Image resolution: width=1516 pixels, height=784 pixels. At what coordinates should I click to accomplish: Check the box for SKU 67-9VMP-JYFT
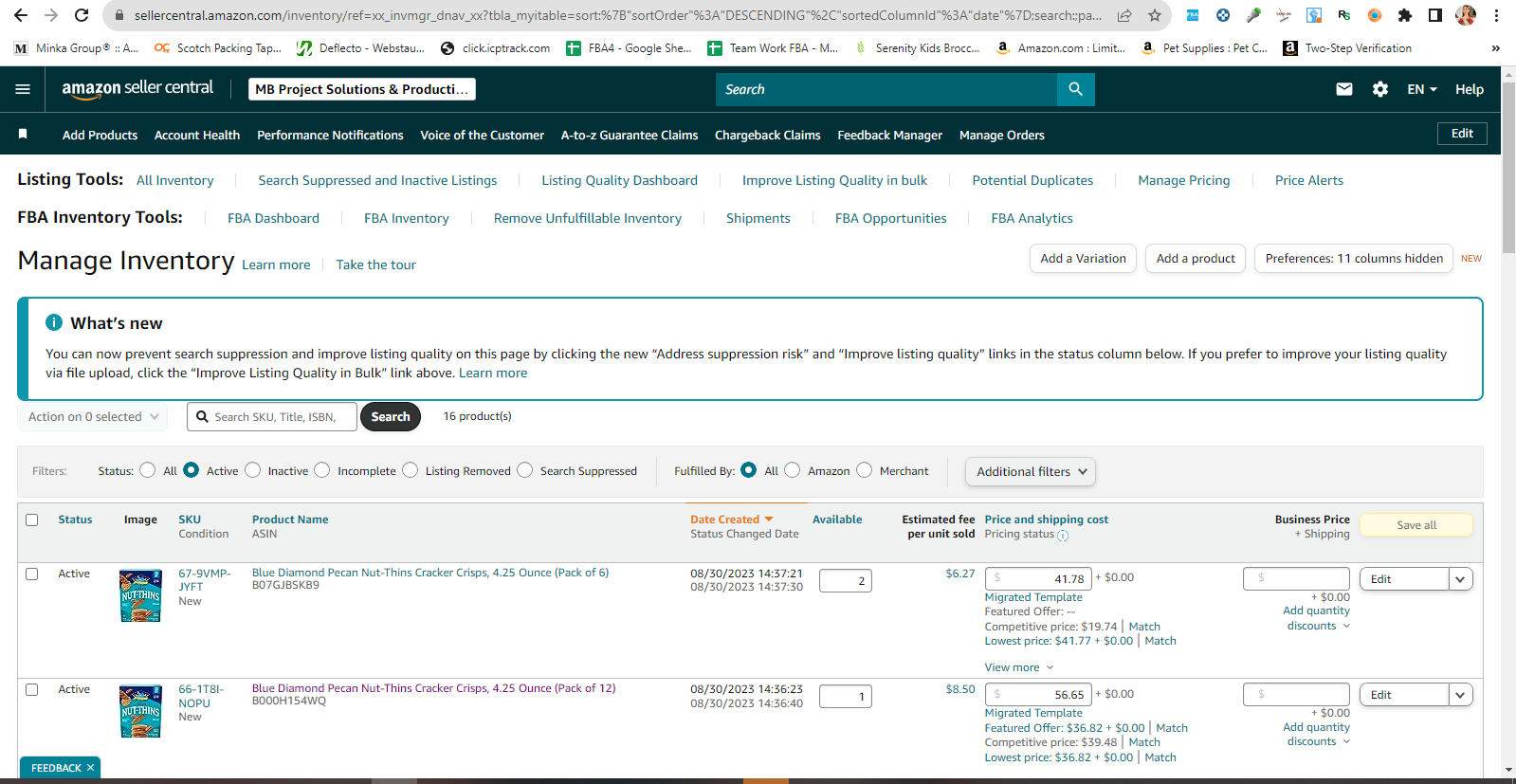point(32,574)
